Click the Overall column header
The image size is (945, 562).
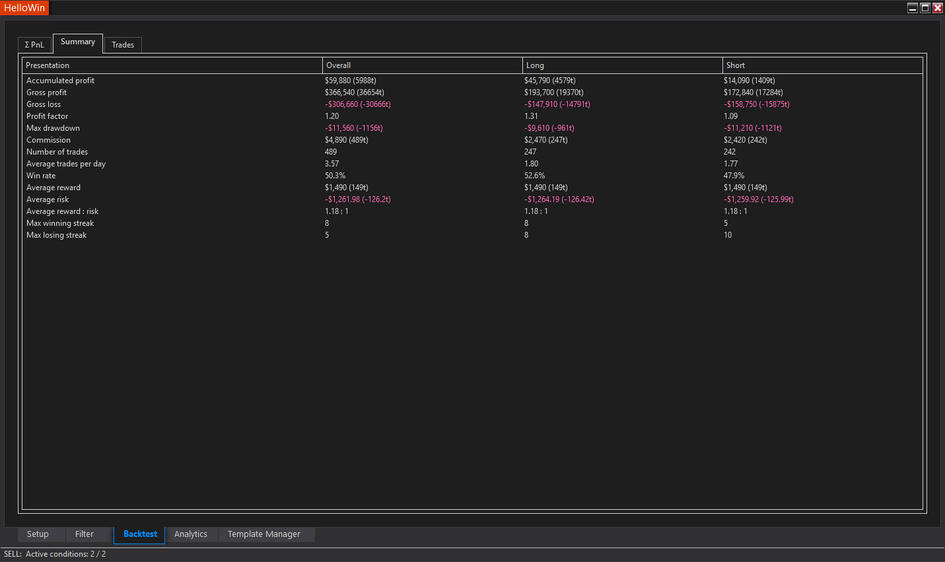tap(339, 66)
